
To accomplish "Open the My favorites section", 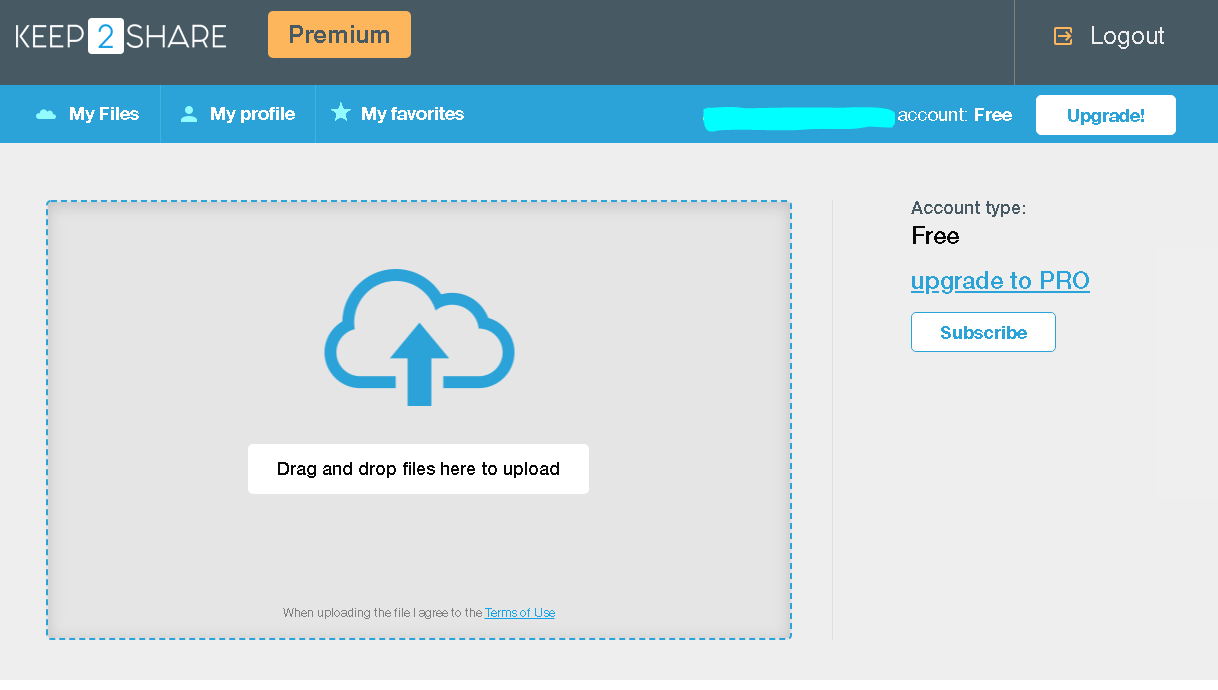I will pos(410,114).
